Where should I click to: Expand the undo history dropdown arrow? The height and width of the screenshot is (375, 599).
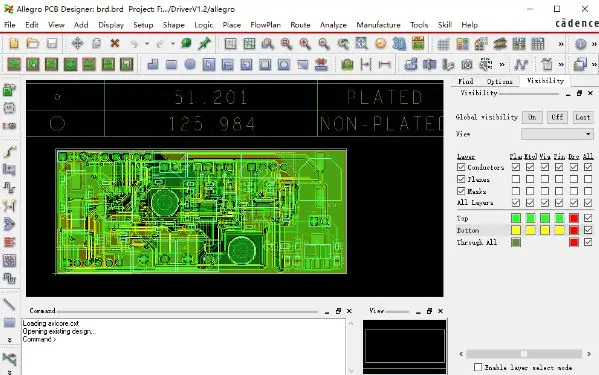pyautogui.click(x=147, y=44)
